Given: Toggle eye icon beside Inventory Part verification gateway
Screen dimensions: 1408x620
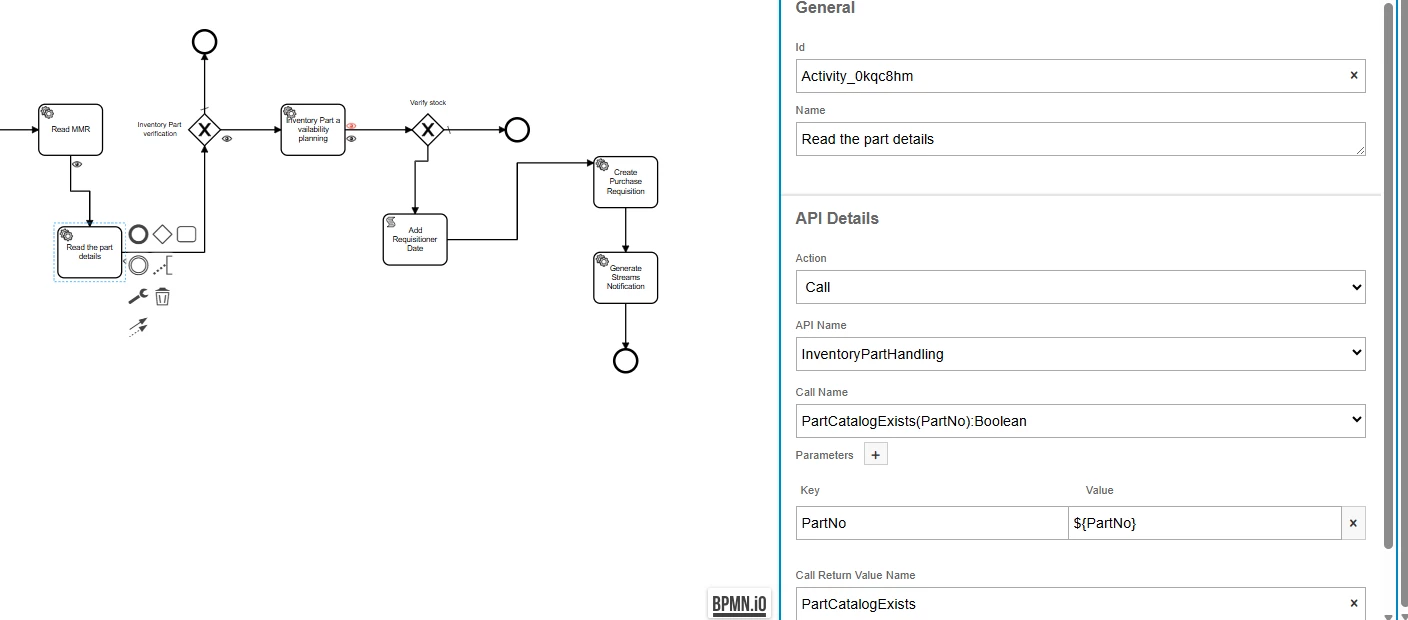Looking at the screenshot, I should tap(227, 139).
